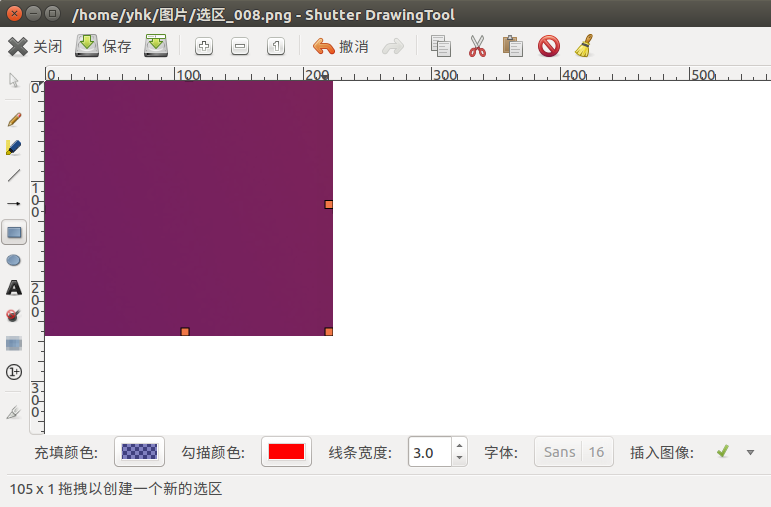Select the crop tool

click(14, 412)
